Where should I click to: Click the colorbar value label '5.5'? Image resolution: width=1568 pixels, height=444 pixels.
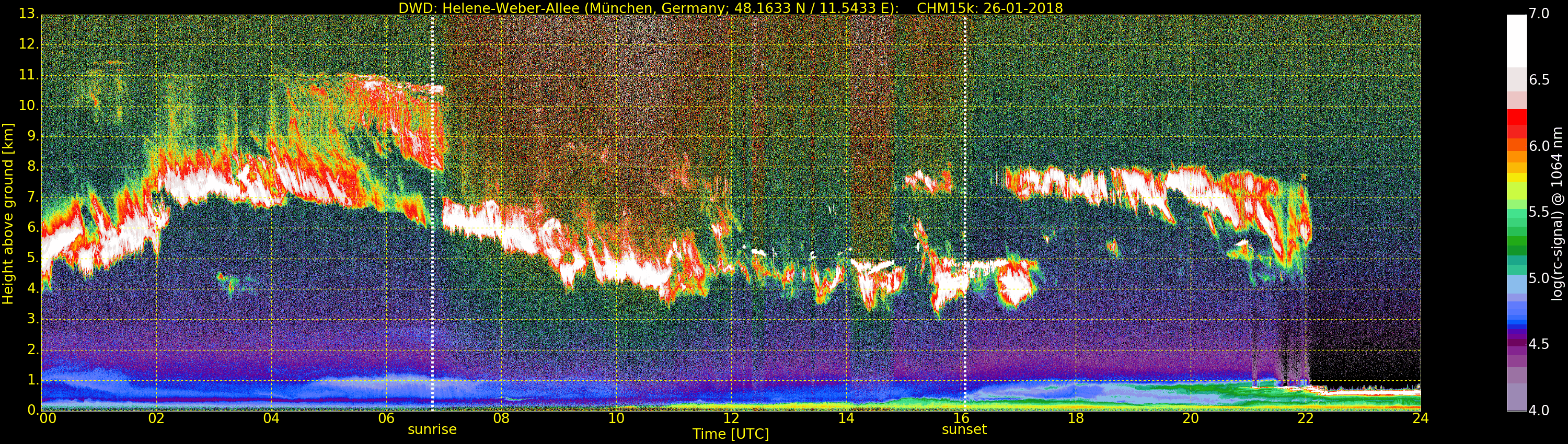(x=1539, y=212)
